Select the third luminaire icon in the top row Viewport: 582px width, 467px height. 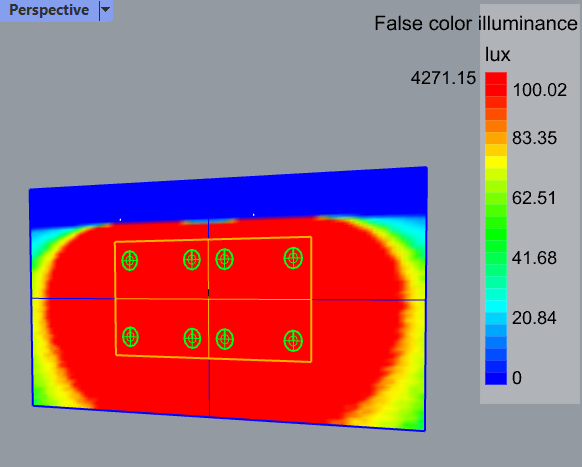[x=225, y=259]
